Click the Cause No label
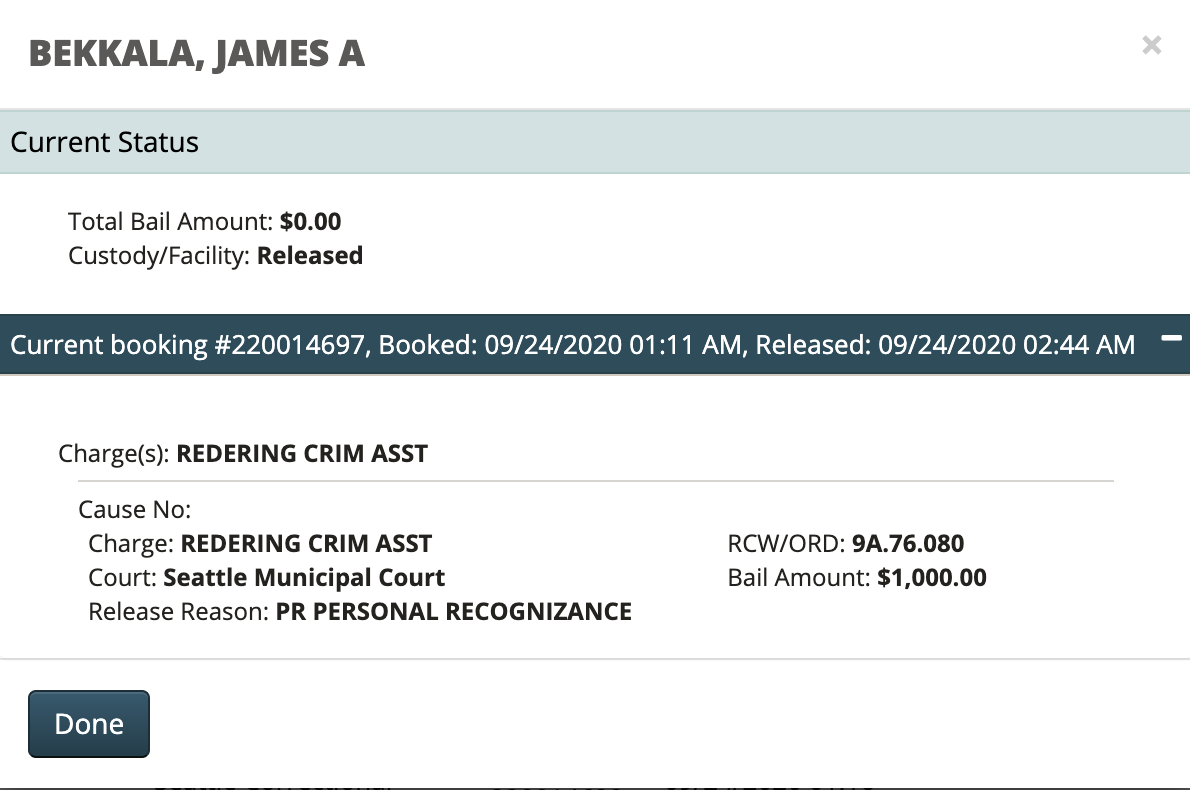 click(x=134, y=510)
